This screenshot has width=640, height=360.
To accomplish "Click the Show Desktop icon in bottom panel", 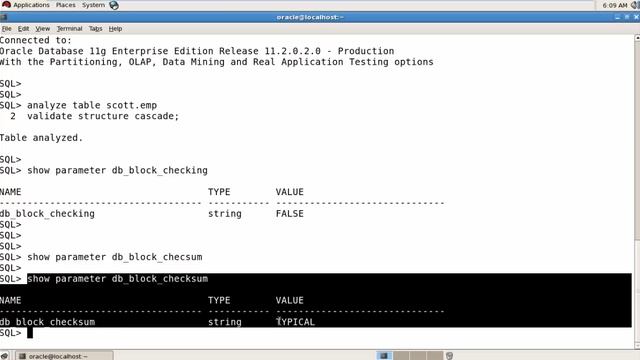I will pyautogui.click(x=4, y=356).
